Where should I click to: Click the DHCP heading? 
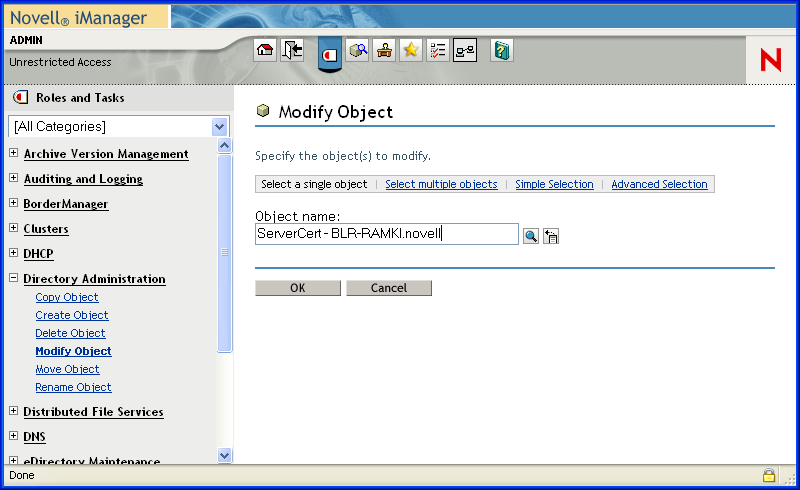tap(38, 254)
